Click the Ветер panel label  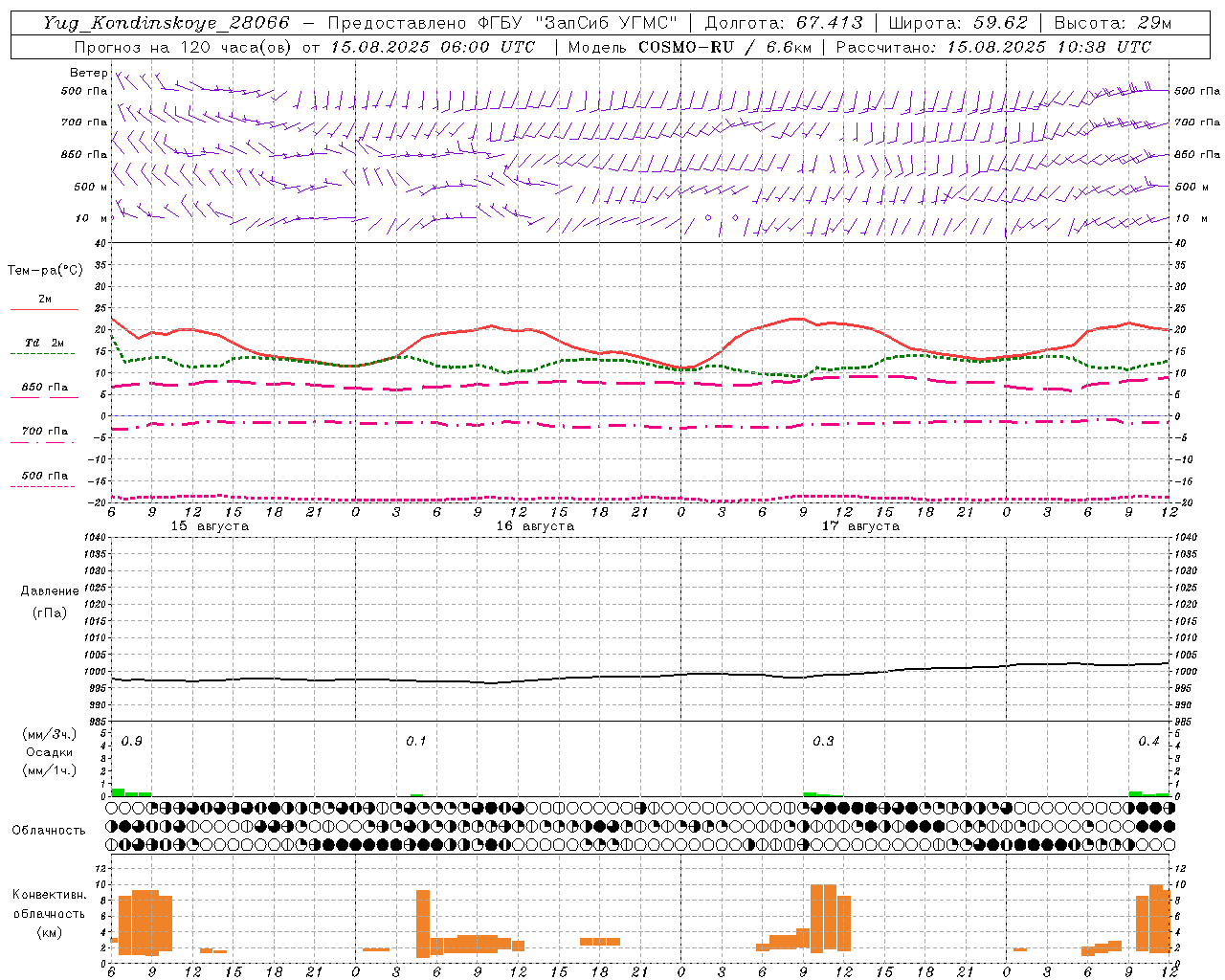[x=88, y=73]
